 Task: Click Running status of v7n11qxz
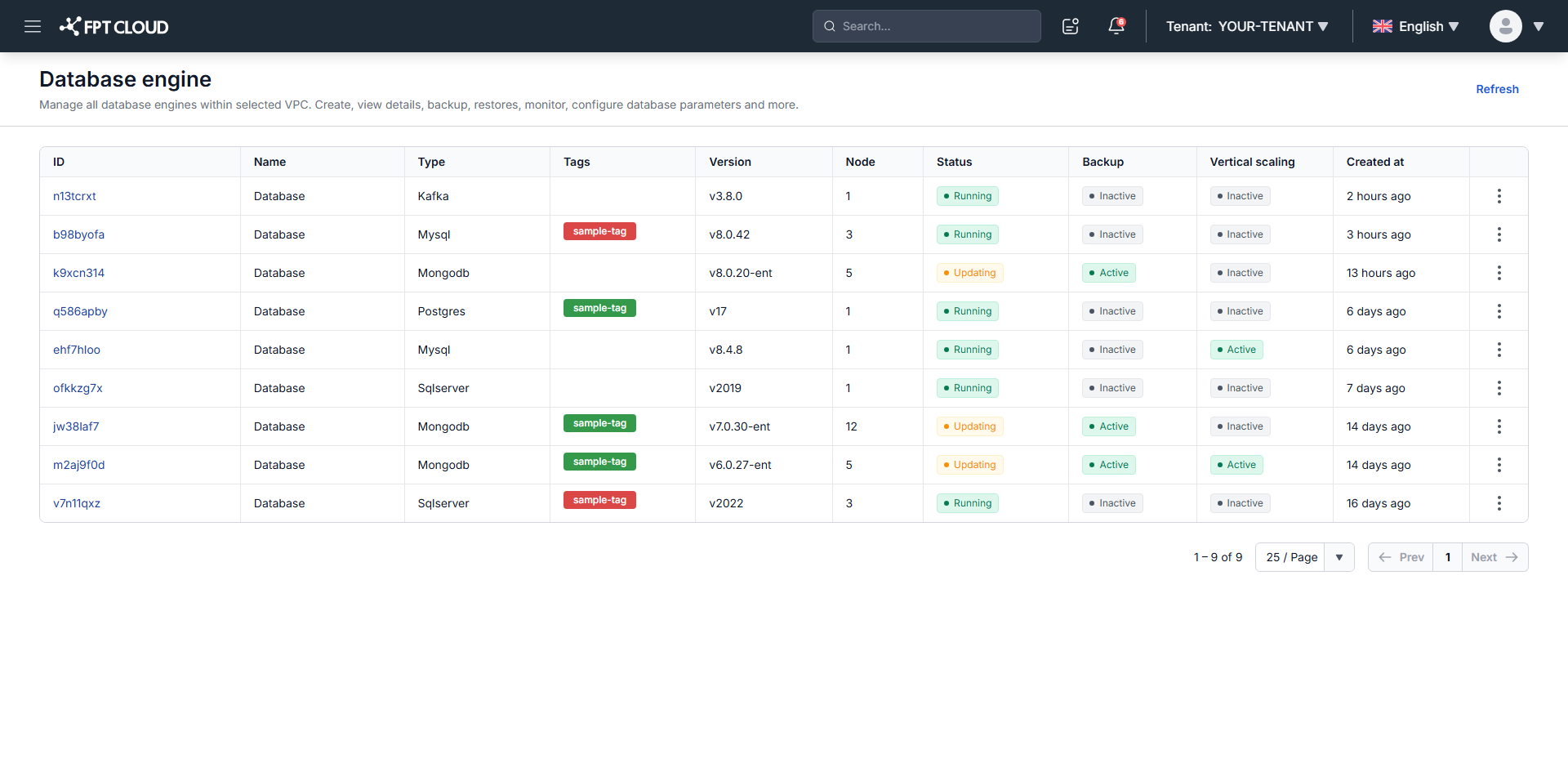tap(967, 503)
